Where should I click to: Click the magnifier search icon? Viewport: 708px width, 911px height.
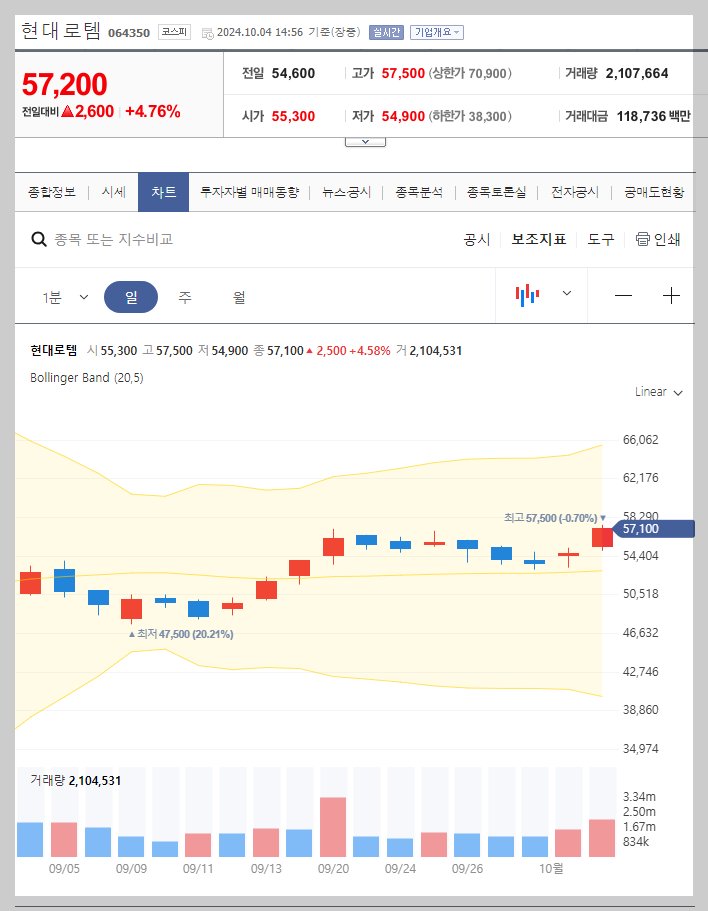[x=39, y=239]
